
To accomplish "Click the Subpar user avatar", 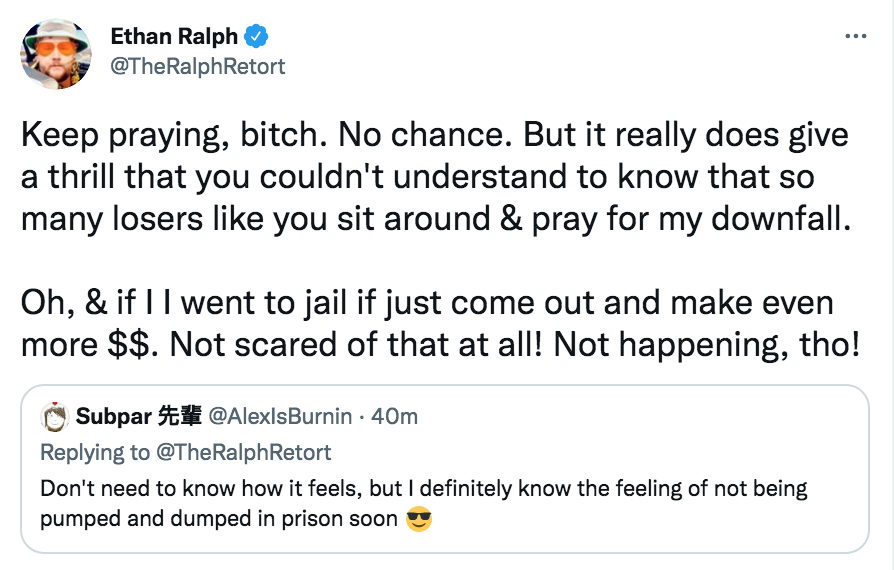I will (x=55, y=417).
